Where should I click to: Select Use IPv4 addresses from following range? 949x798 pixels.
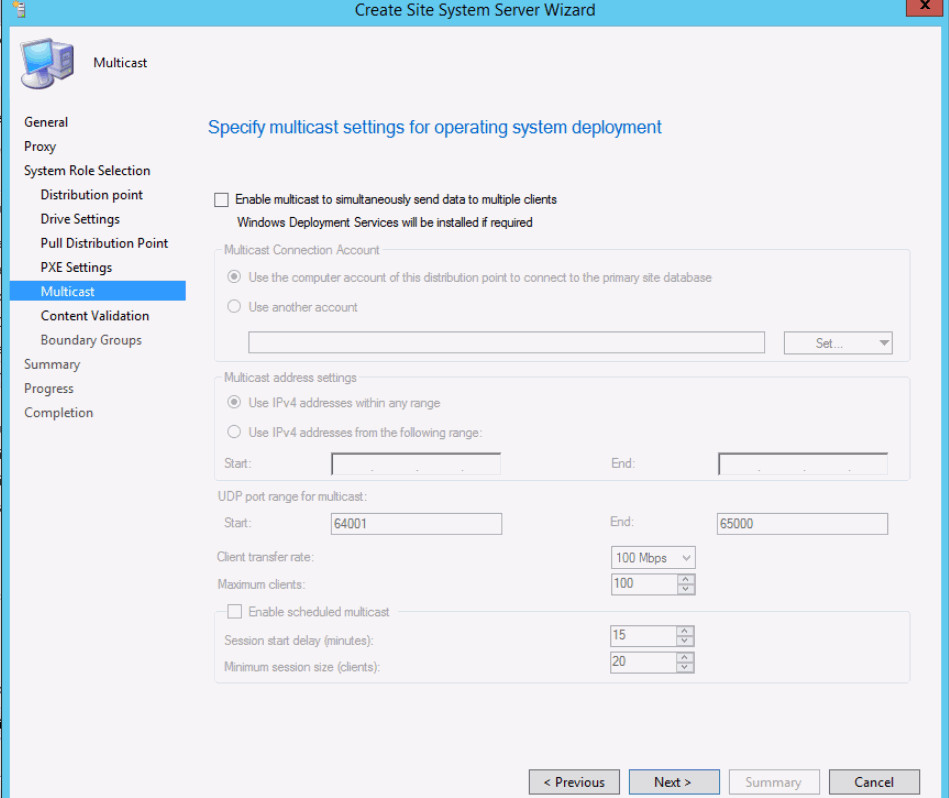tap(234, 432)
